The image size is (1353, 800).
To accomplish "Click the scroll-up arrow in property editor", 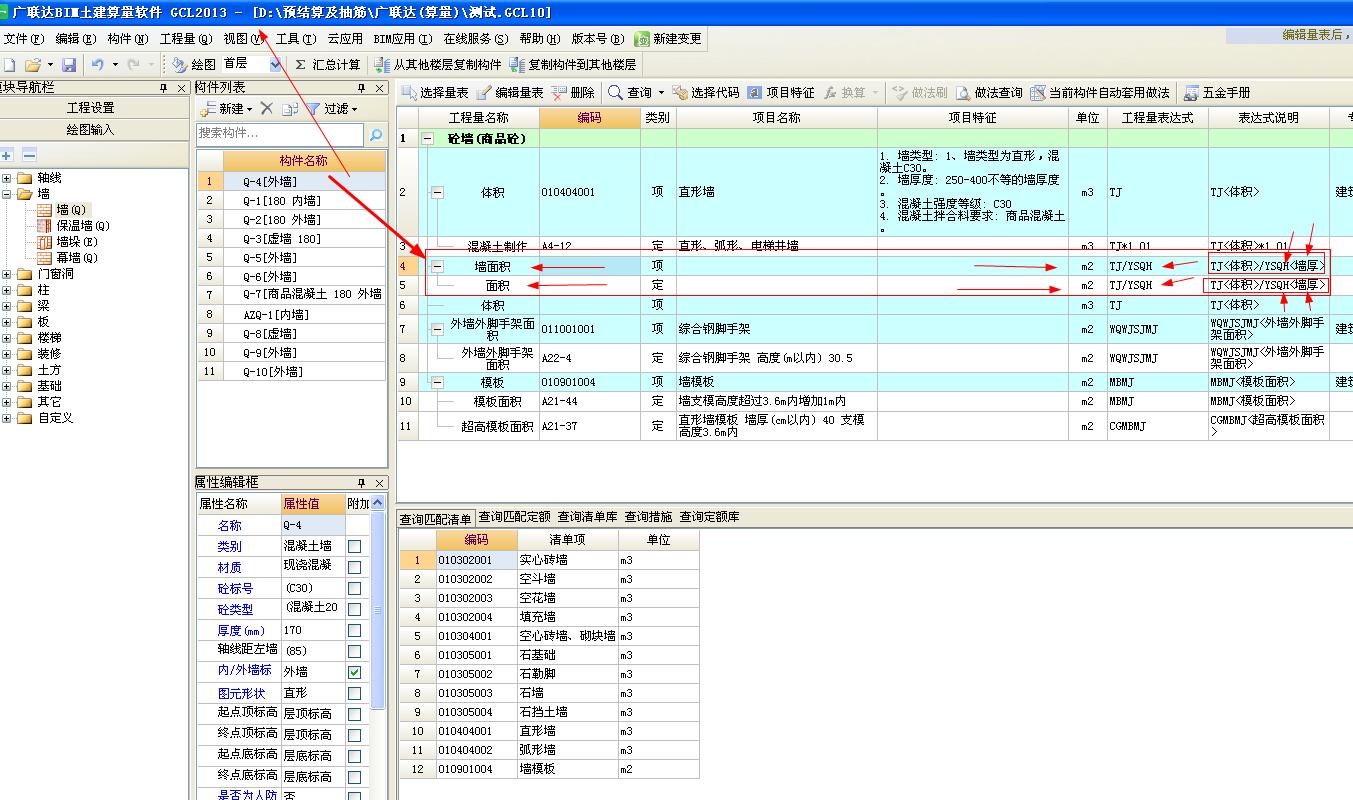I will tap(378, 504).
